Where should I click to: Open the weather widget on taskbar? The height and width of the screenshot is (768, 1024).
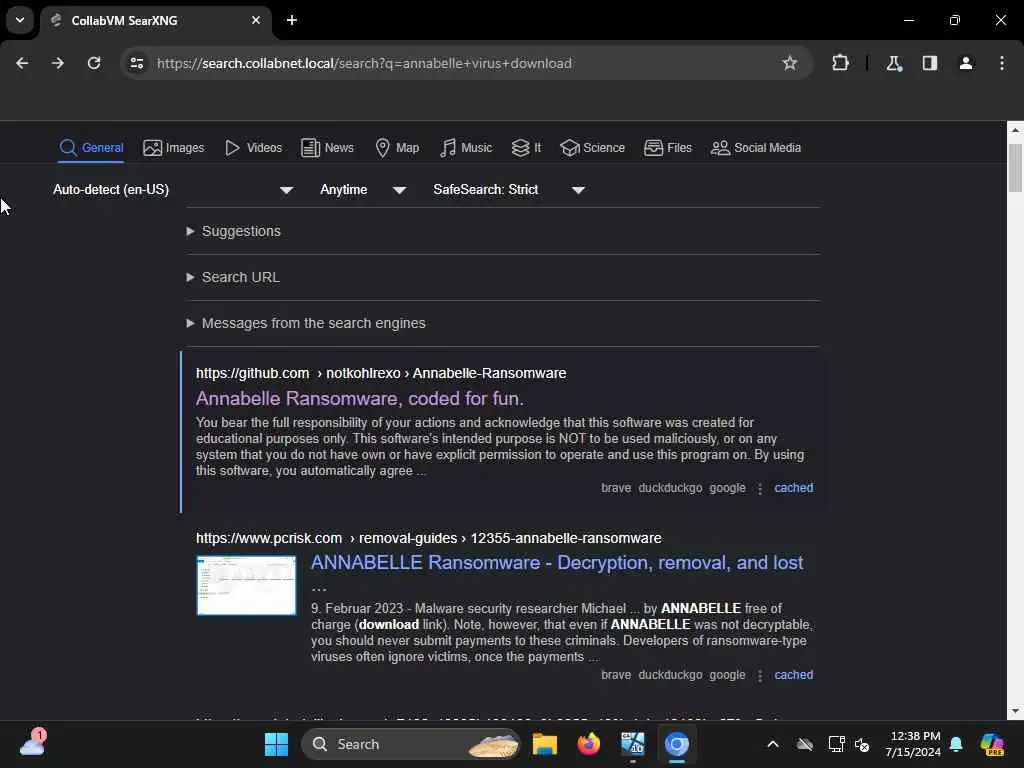click(x=33, y=743)
